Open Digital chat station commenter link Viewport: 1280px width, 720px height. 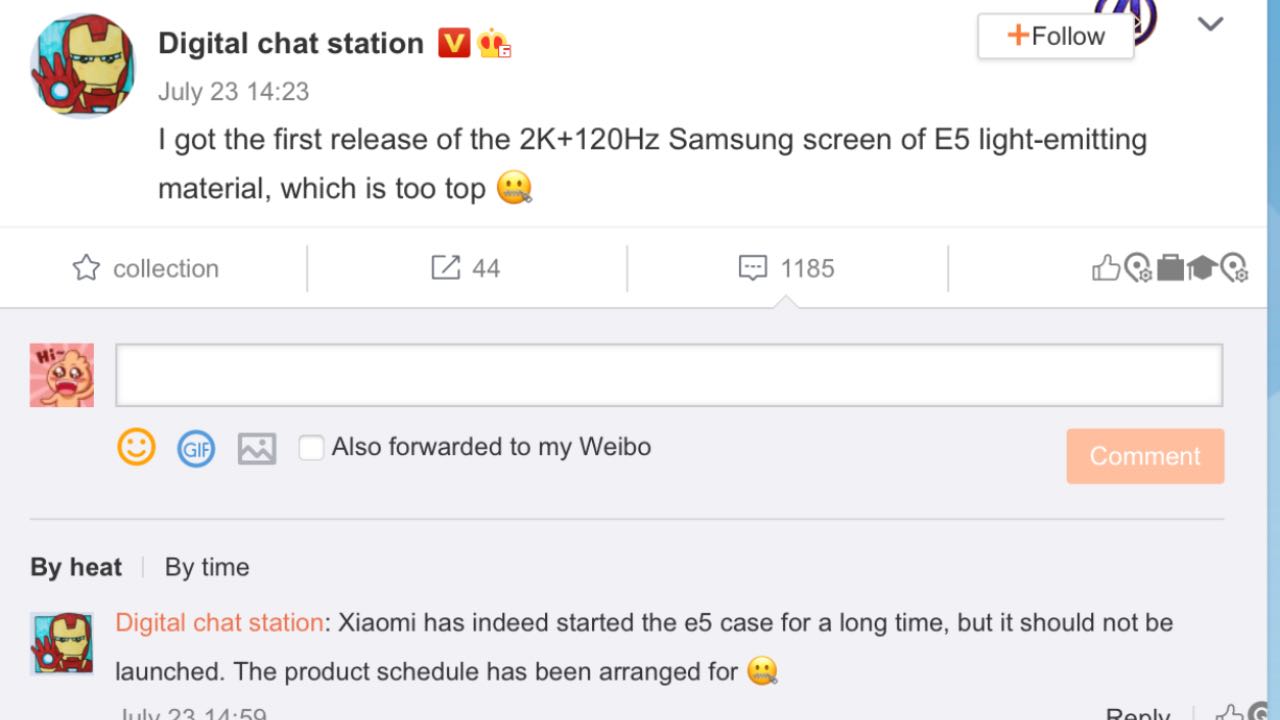tap(219, 622)
